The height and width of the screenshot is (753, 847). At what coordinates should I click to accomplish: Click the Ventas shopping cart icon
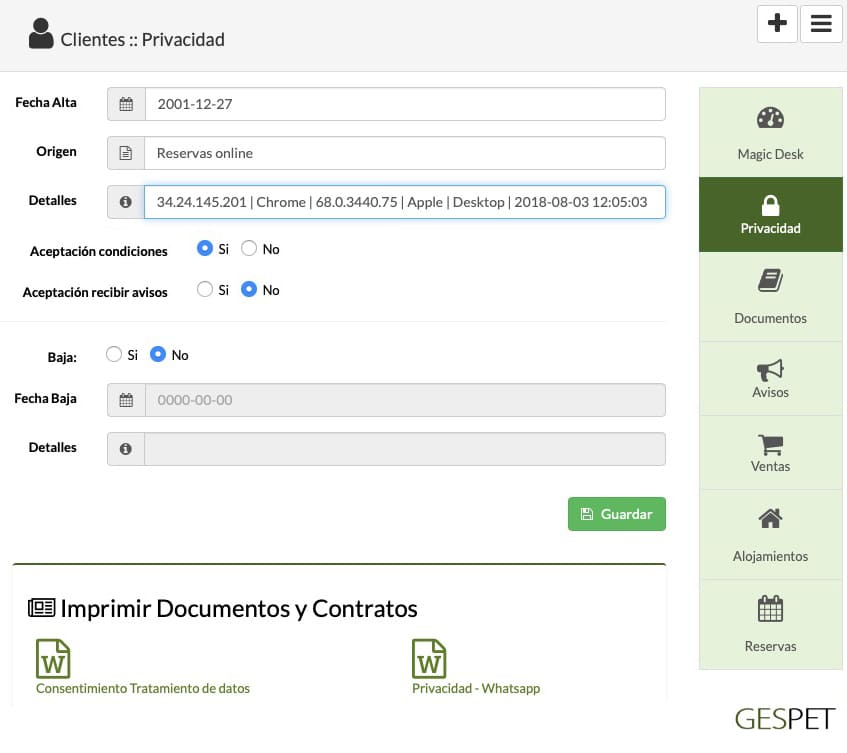pyautogui.click(x=770, y=445)
